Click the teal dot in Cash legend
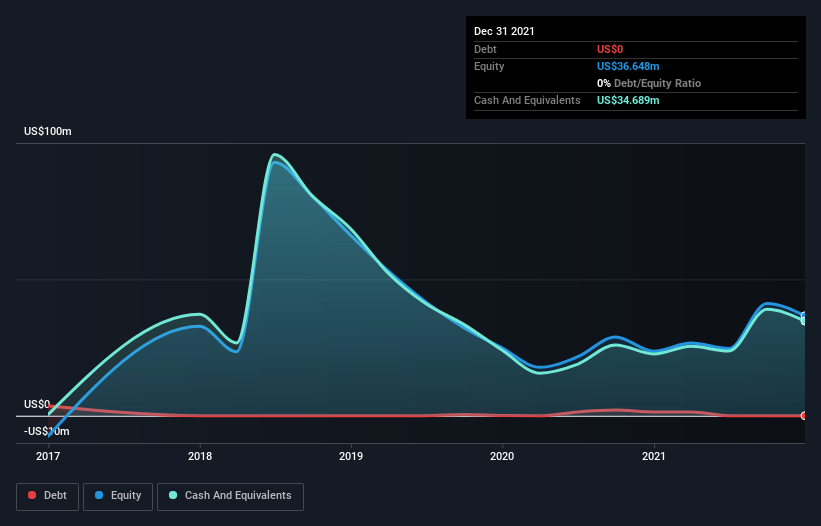 pos(173,495)
